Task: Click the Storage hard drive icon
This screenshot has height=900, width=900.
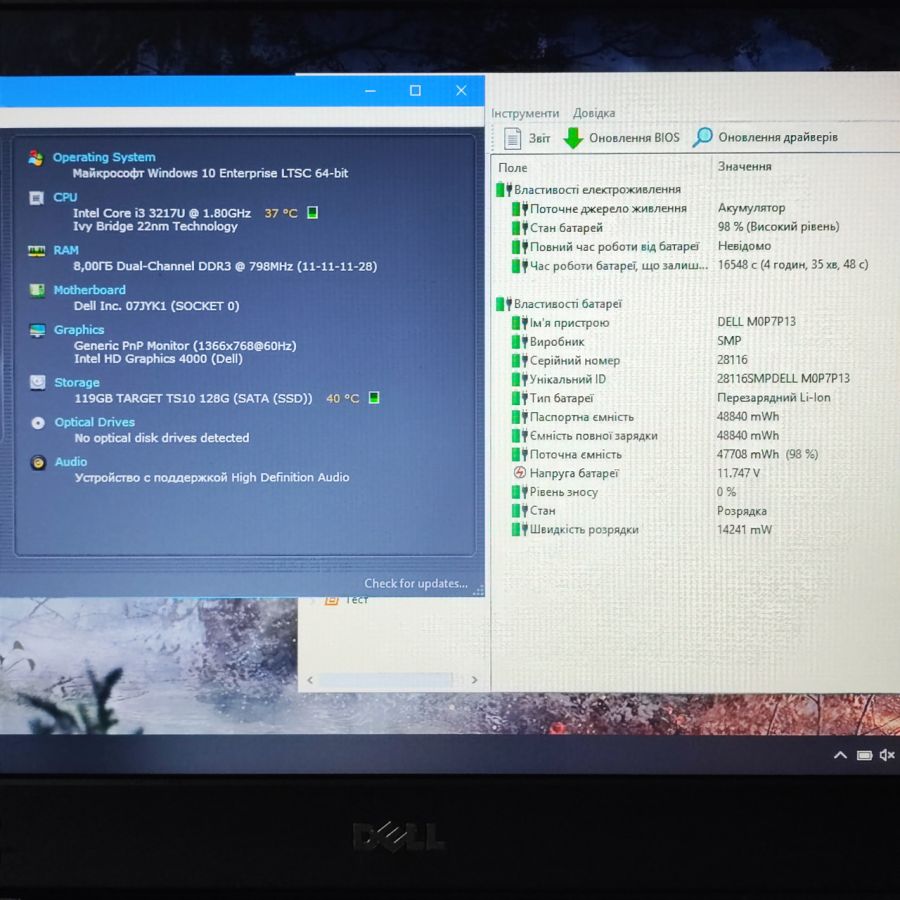Action: pos(38,383)
